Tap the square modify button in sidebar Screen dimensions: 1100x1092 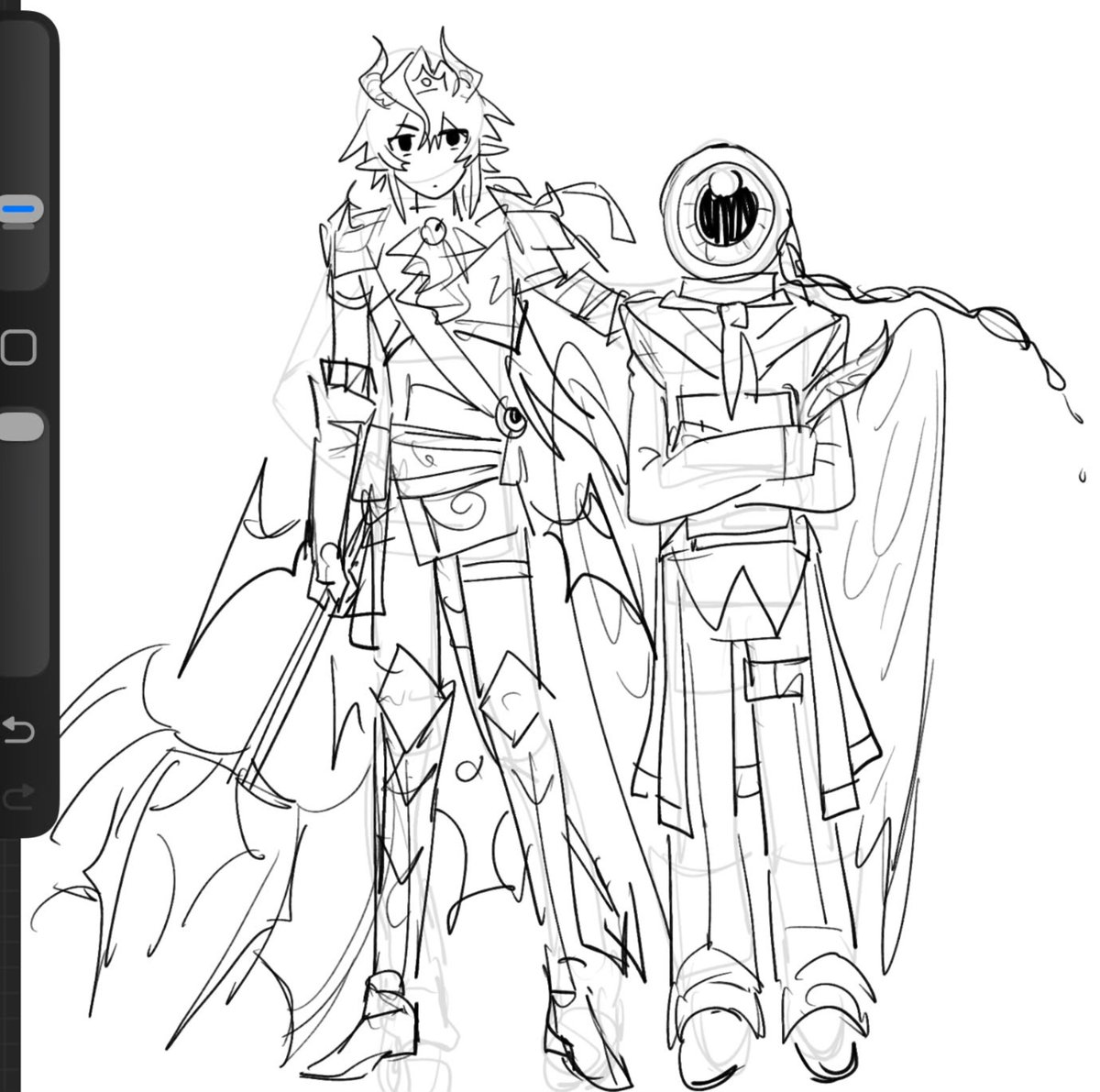[x=18, y=348]
